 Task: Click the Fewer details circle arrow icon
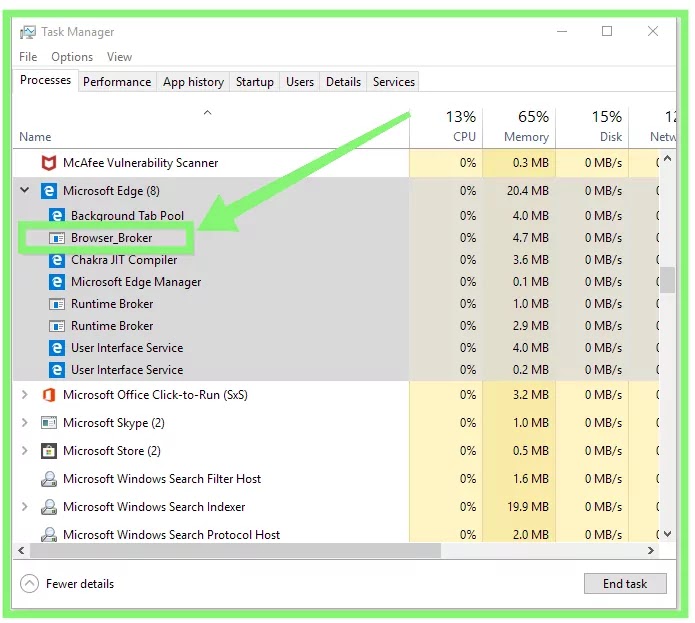point(29,584)
